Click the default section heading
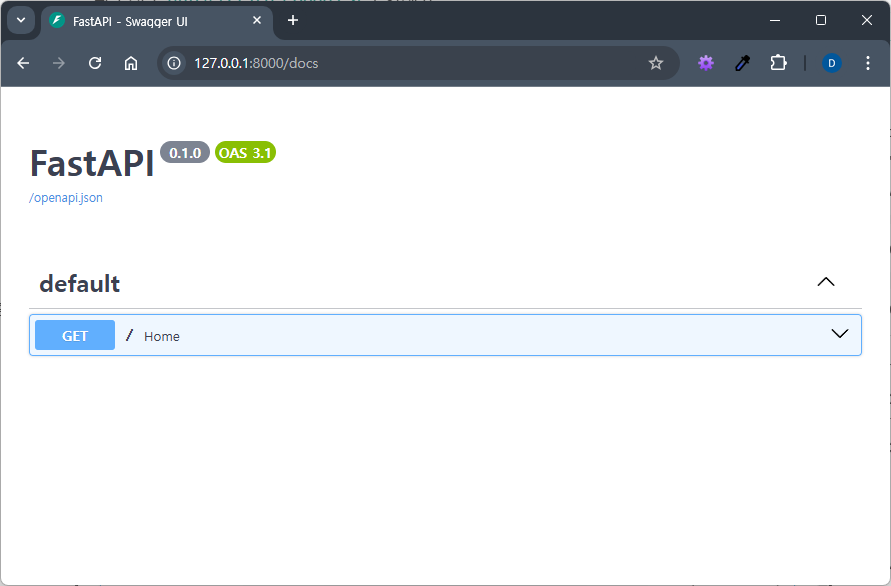891x586 pixels. (80, 284)
